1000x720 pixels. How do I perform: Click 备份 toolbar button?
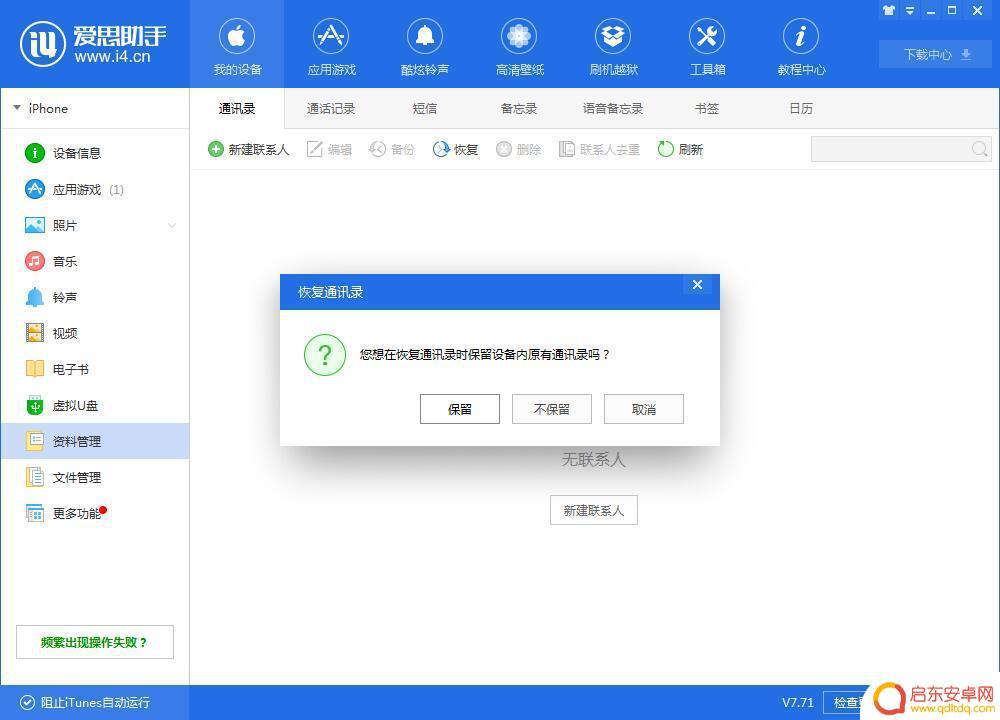coord(392,149)
